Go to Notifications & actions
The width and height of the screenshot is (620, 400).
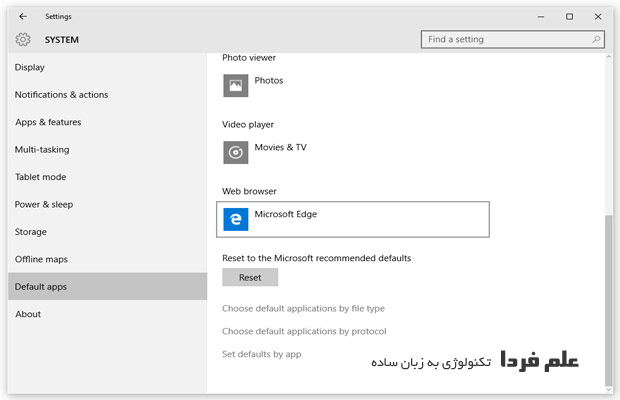[x=61, y=95]
